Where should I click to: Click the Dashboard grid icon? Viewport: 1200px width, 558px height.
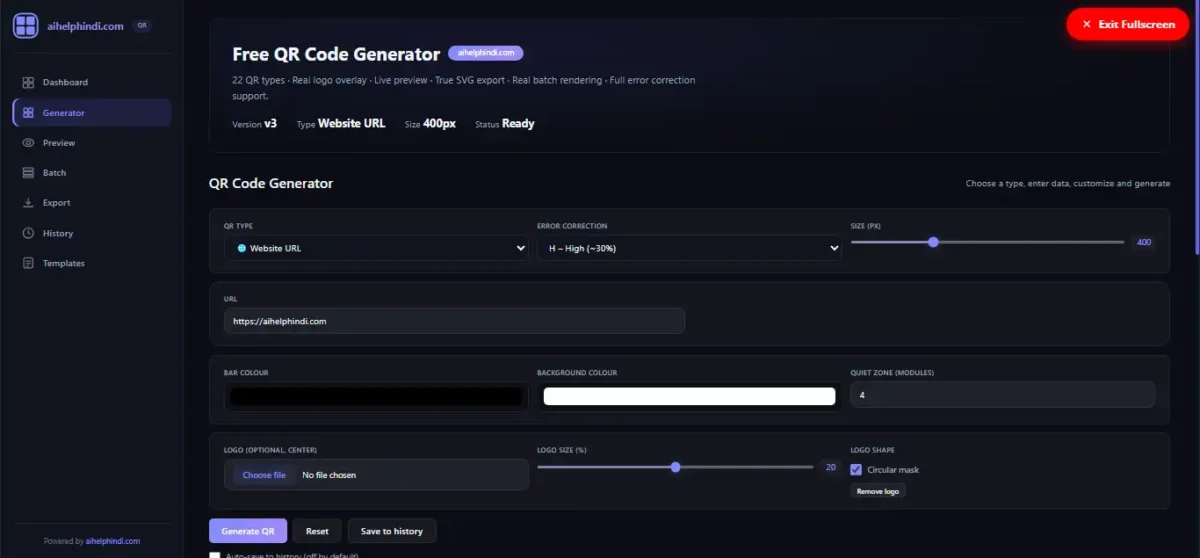pos(29,82)
